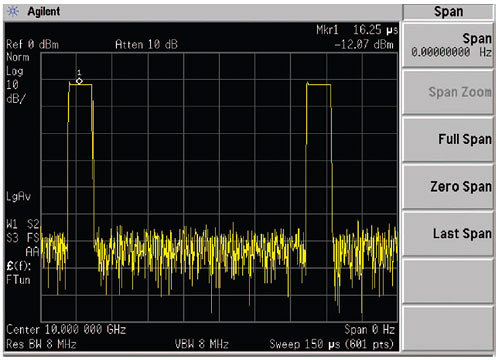Click the Res BW 8 MHz readout
The image size is (500, 360).
click(41, 344)
